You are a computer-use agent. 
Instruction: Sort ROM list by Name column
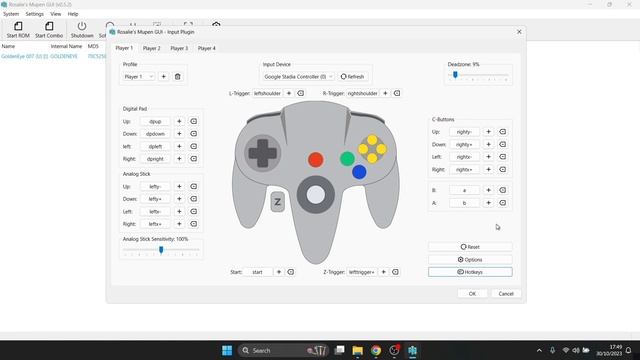[8, 47]
